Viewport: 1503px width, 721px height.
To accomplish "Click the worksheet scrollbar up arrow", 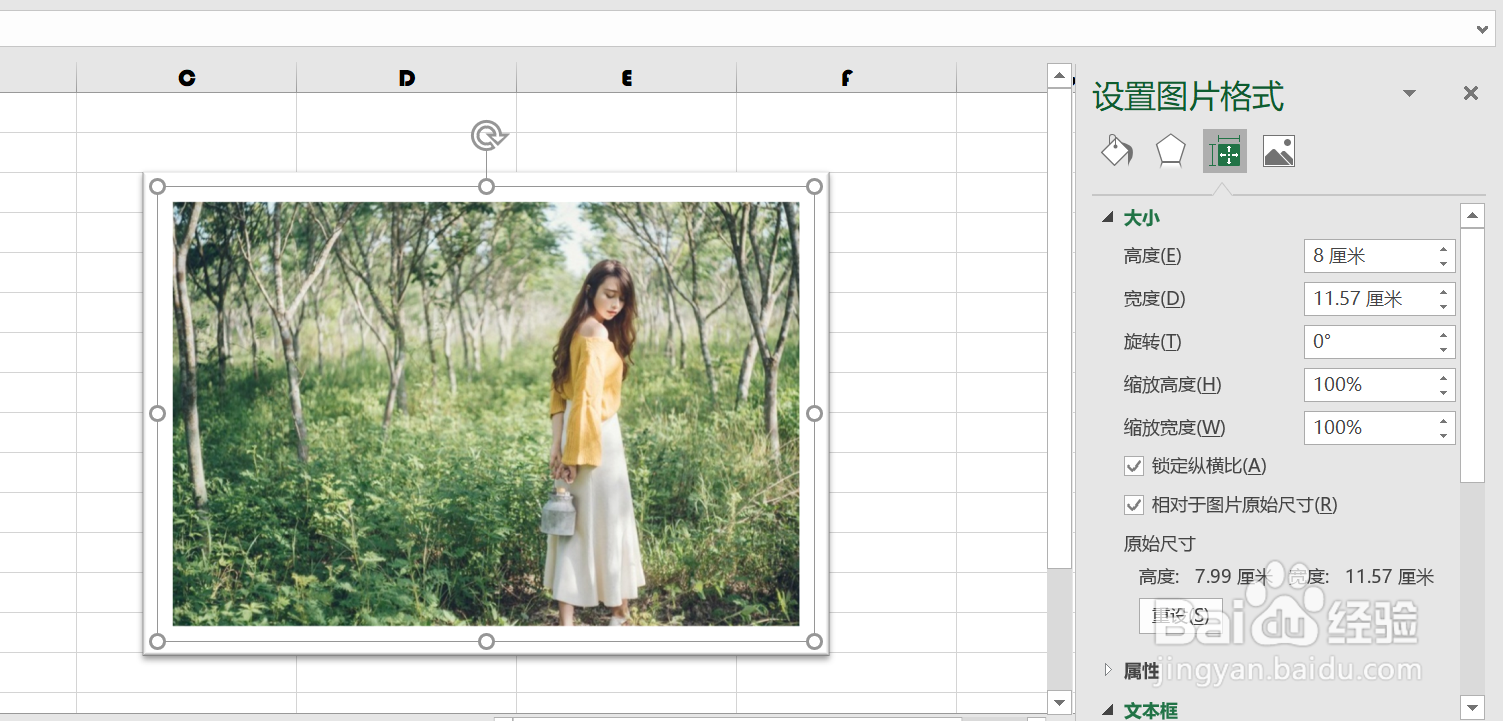I will click(x=1059, y=76).
